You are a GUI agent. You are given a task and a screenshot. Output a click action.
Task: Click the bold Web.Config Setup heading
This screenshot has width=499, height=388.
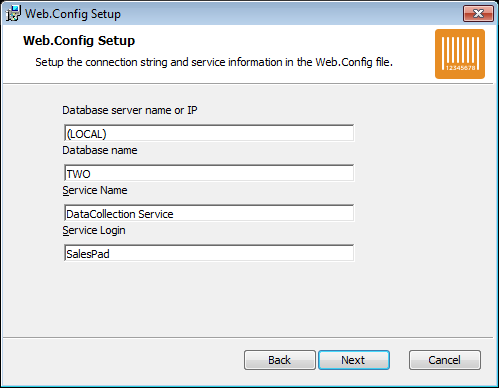click(x=79, y=41)
